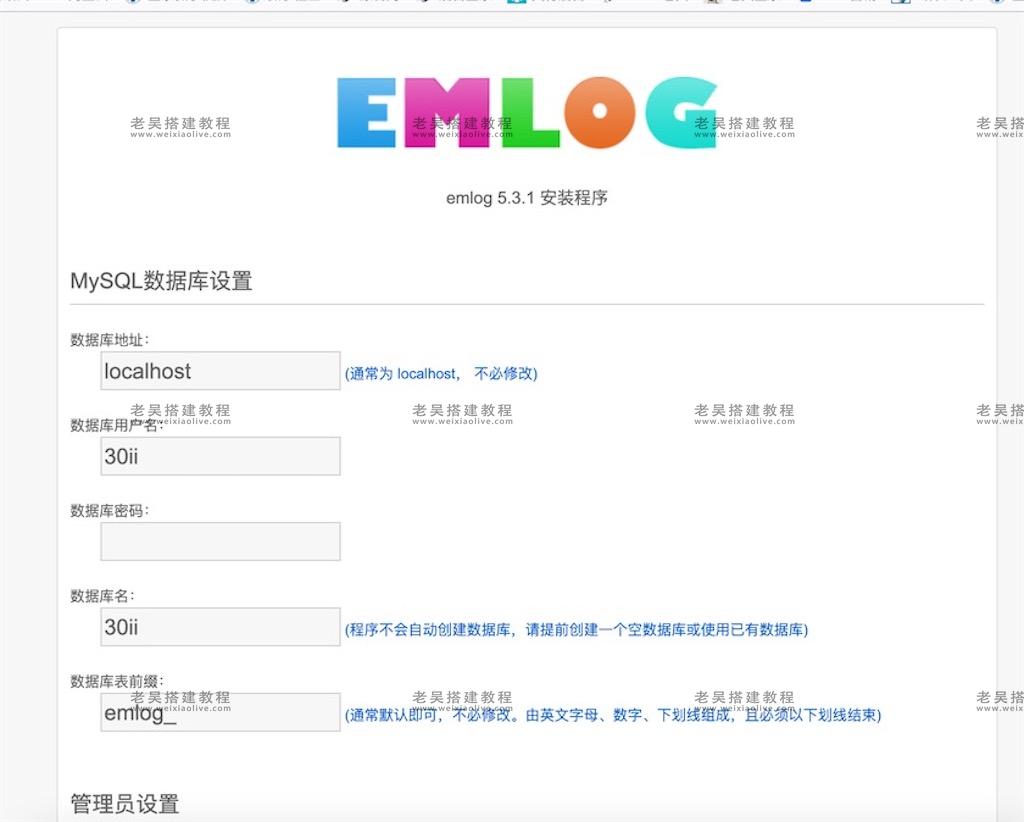Click the blue hint text beside the localhost field
1024x822 pixels.
(x=440, y=373)
